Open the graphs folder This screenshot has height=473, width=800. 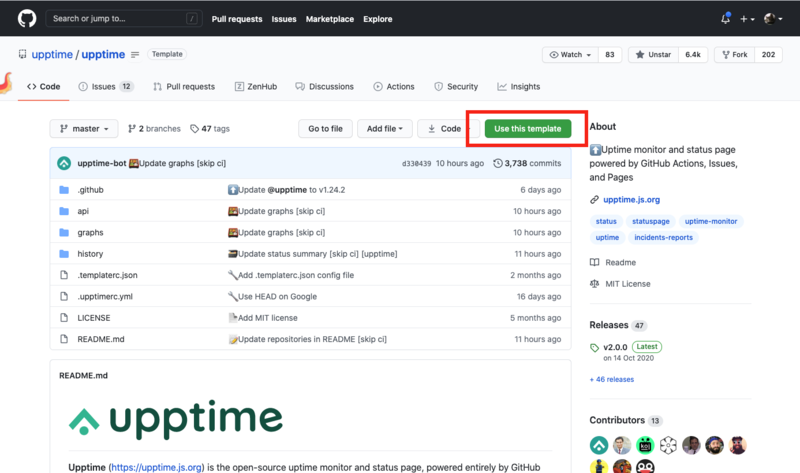90,233
